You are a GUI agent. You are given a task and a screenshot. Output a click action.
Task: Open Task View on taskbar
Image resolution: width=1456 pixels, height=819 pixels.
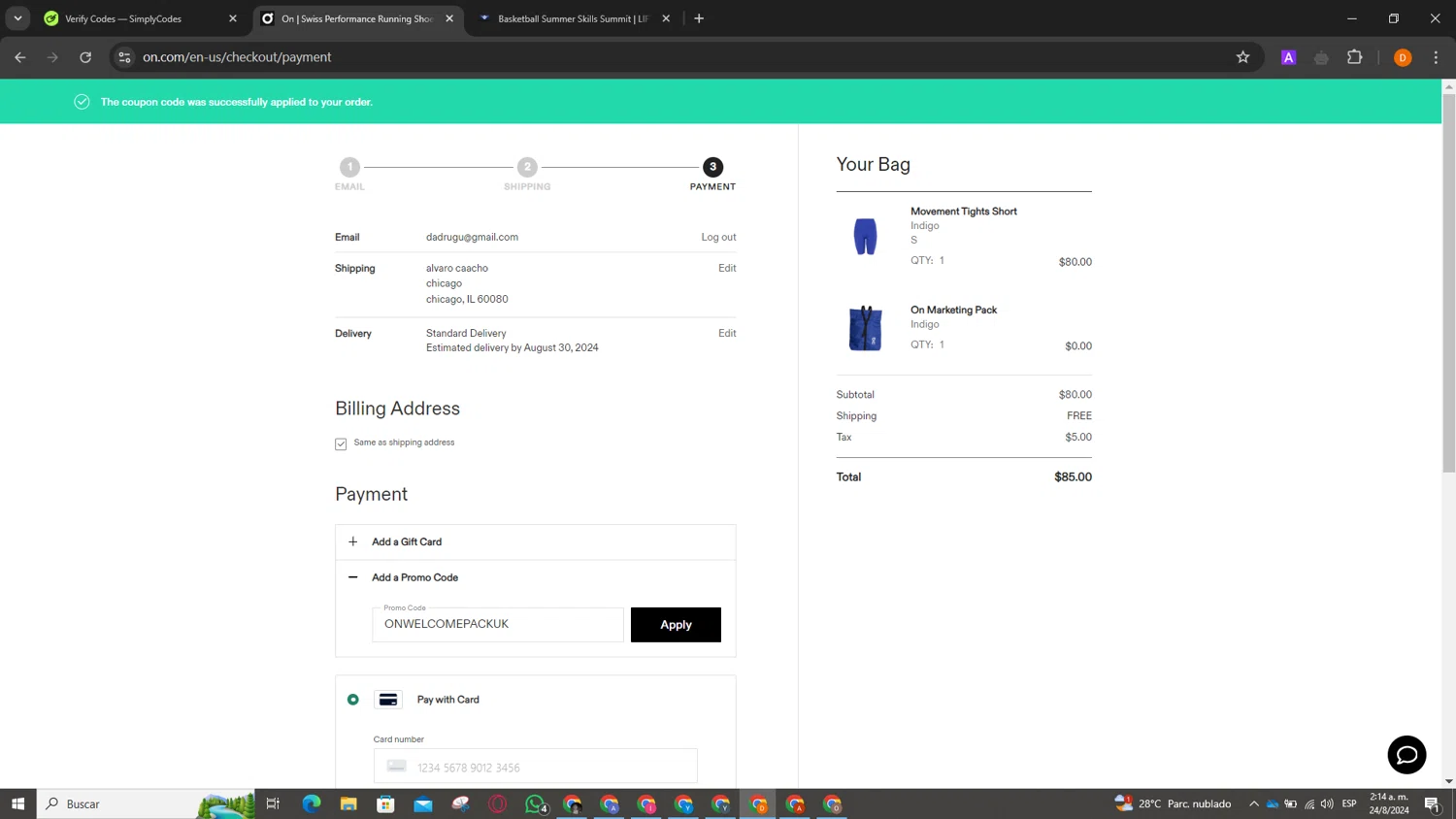coord(273,803)
